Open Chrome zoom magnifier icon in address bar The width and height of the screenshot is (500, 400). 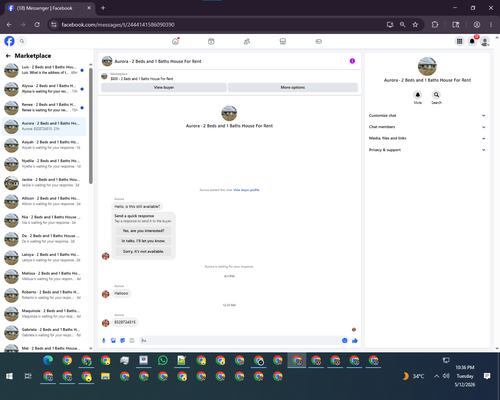[x=403, y=25]
